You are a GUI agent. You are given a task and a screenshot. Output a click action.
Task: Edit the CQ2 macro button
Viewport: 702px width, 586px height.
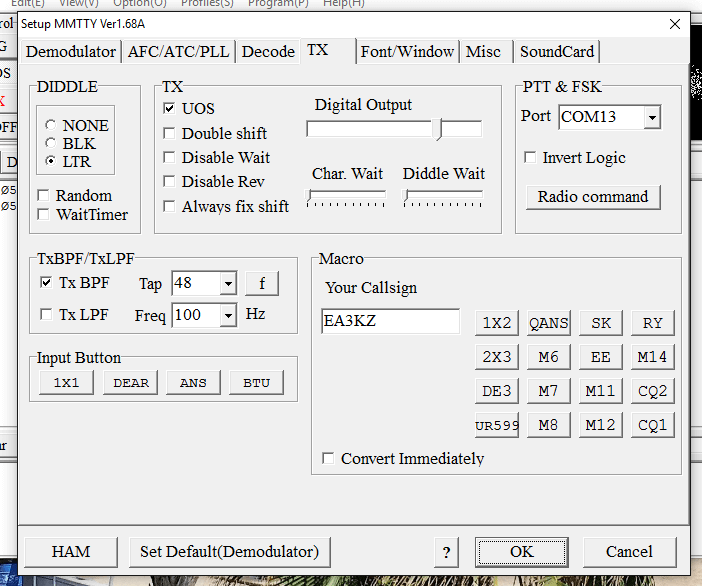click(652, 391)
